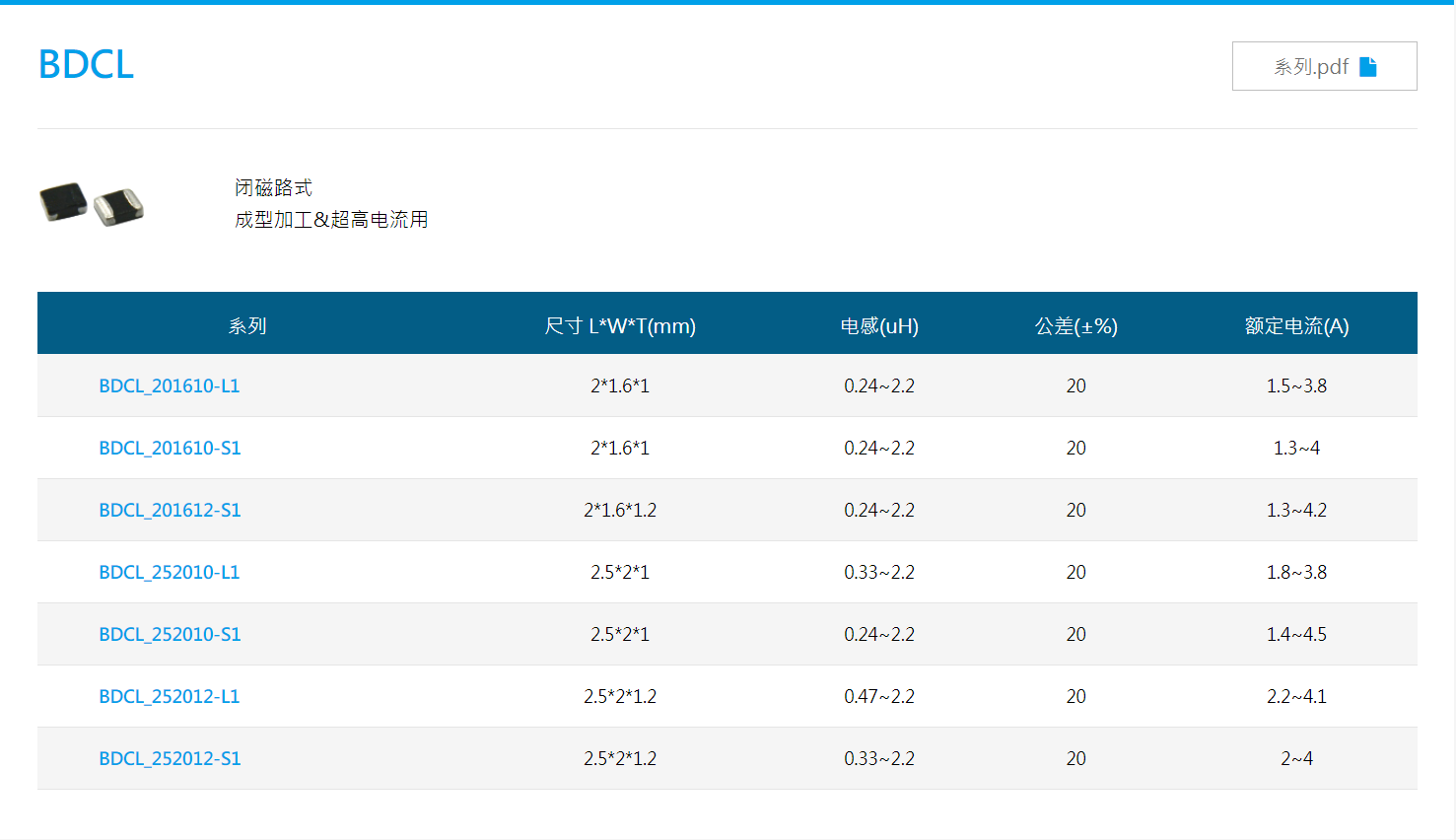Click the 闭磁路式 description text

[x=273, y=187]
